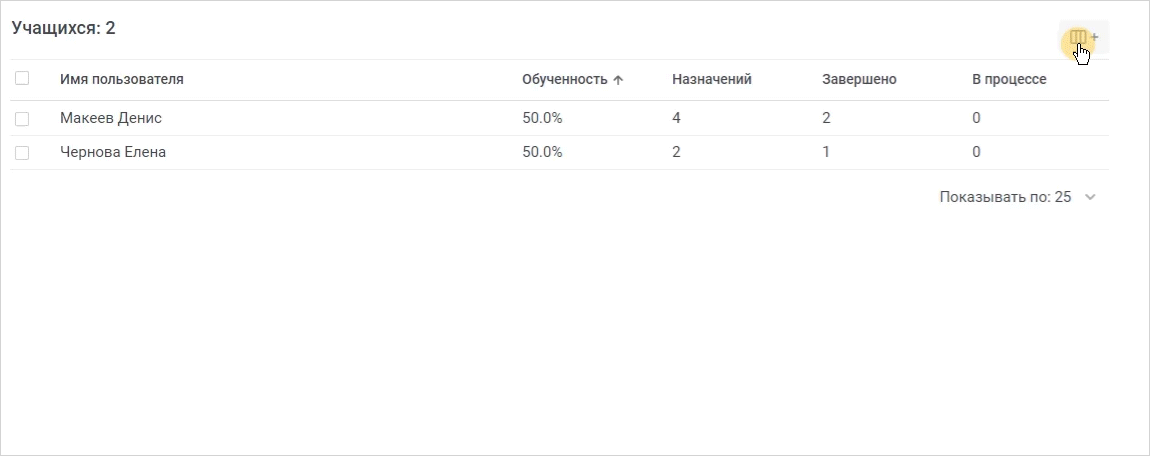Click the chevron beside rows-per-page 25

1090,197
